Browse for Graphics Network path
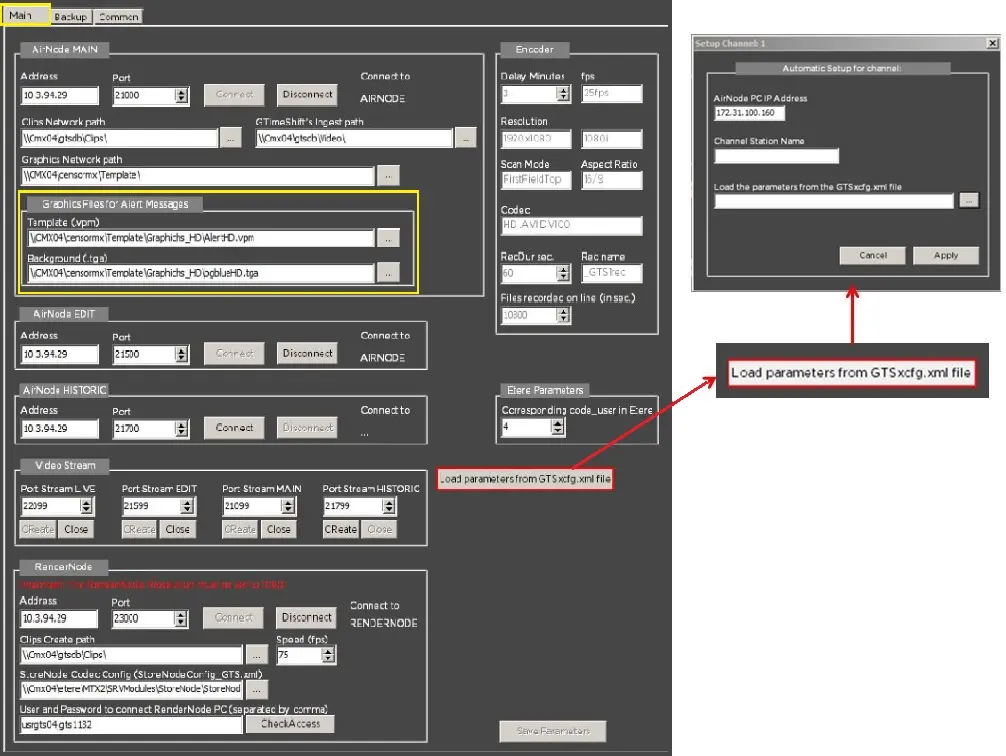Viewport: 1006px width, 756px height. [x=388, y=175]
